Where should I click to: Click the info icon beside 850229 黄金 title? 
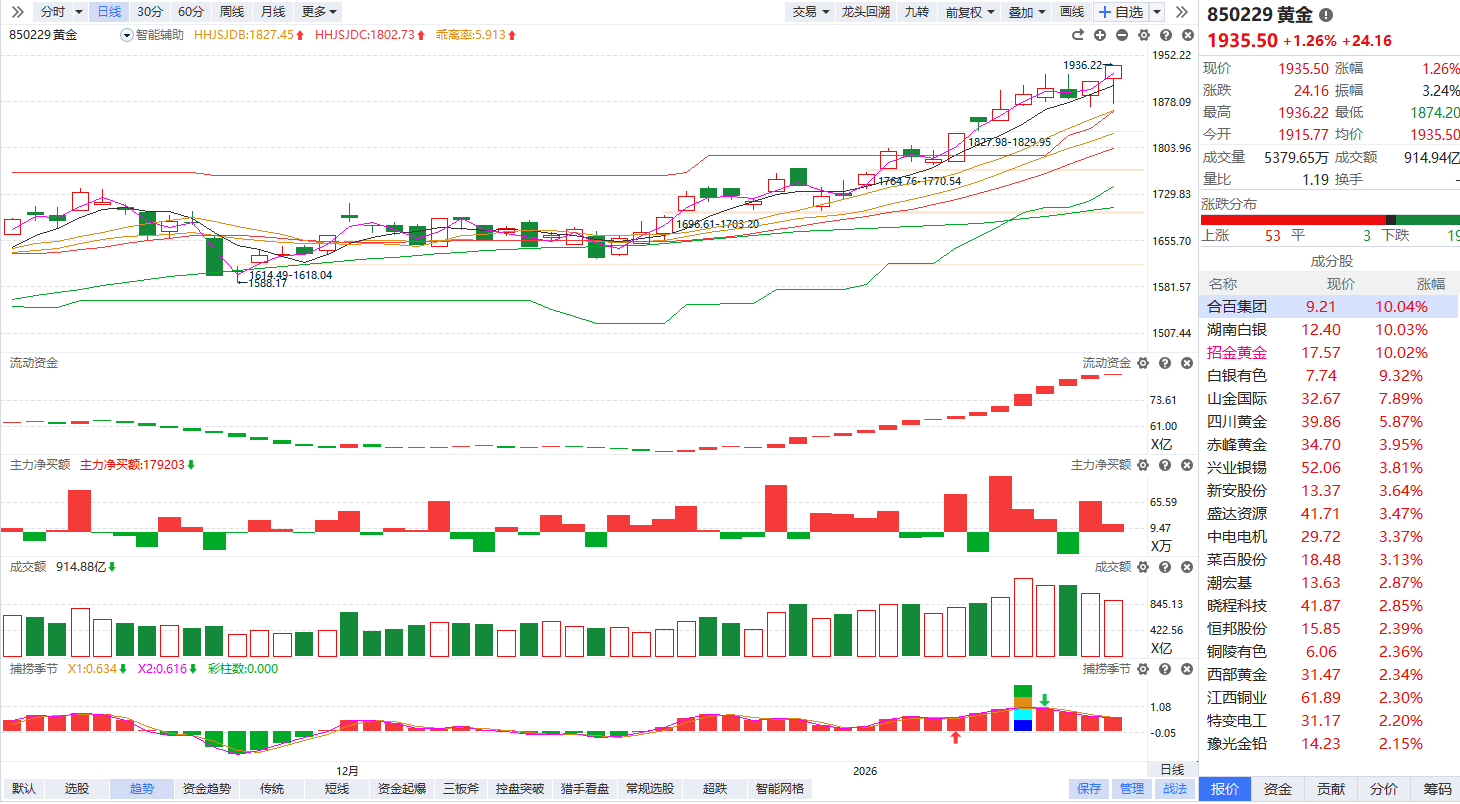click(1326, 15)
